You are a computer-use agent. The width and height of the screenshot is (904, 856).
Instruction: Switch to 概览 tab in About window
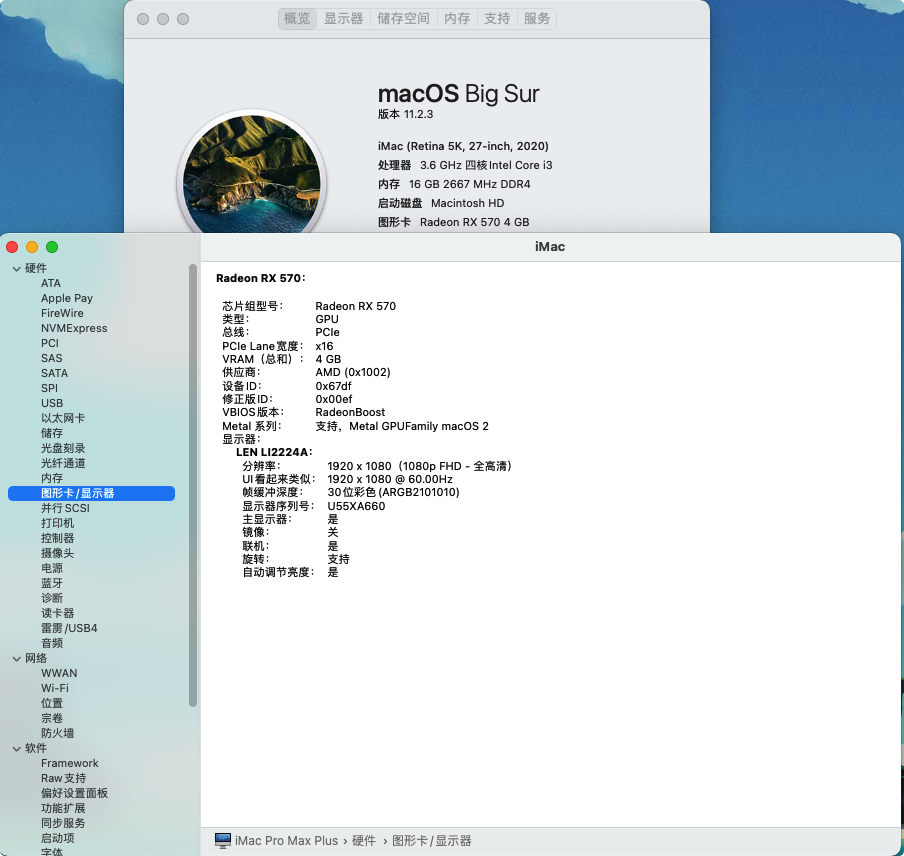297,18
